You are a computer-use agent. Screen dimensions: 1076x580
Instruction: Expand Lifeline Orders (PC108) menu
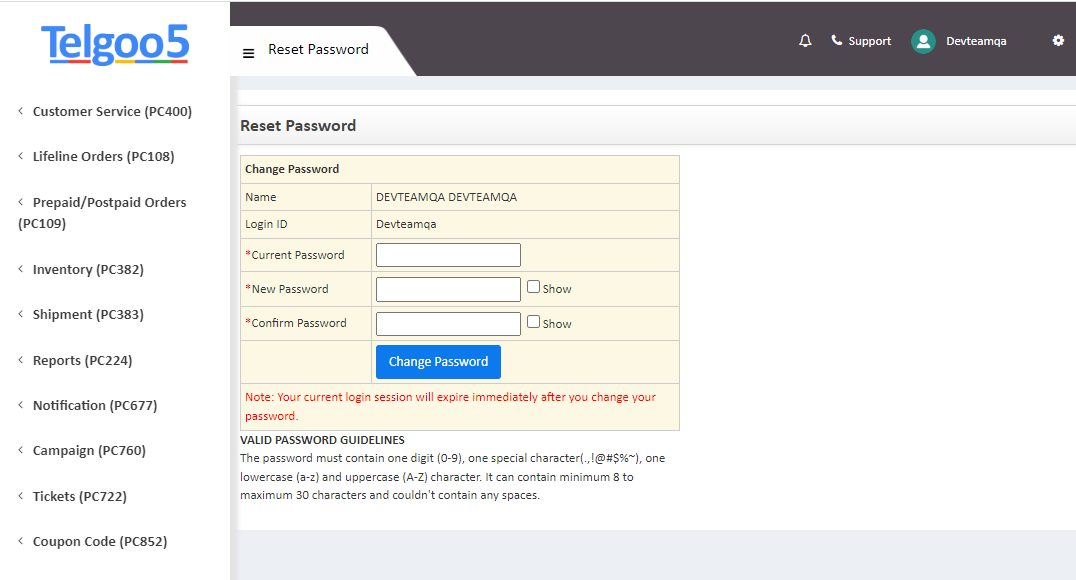point(103,157)
